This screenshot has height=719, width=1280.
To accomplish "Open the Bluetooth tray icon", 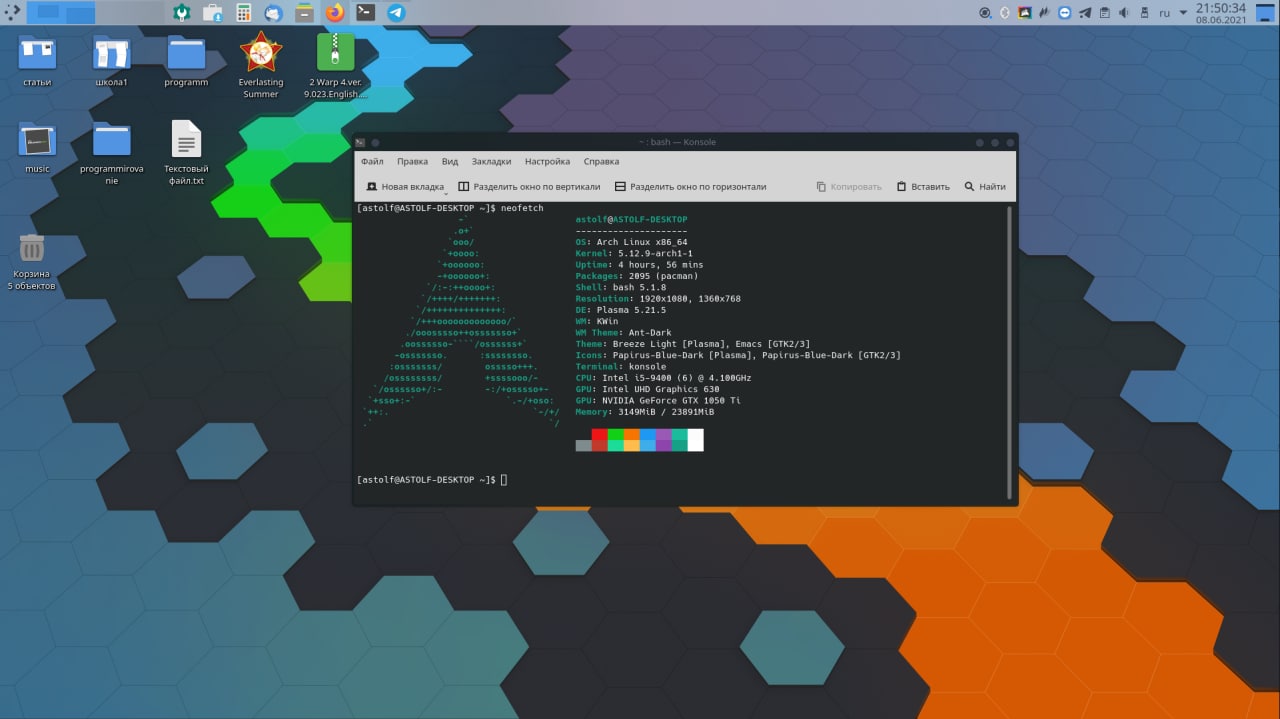I will [1005, 13].
